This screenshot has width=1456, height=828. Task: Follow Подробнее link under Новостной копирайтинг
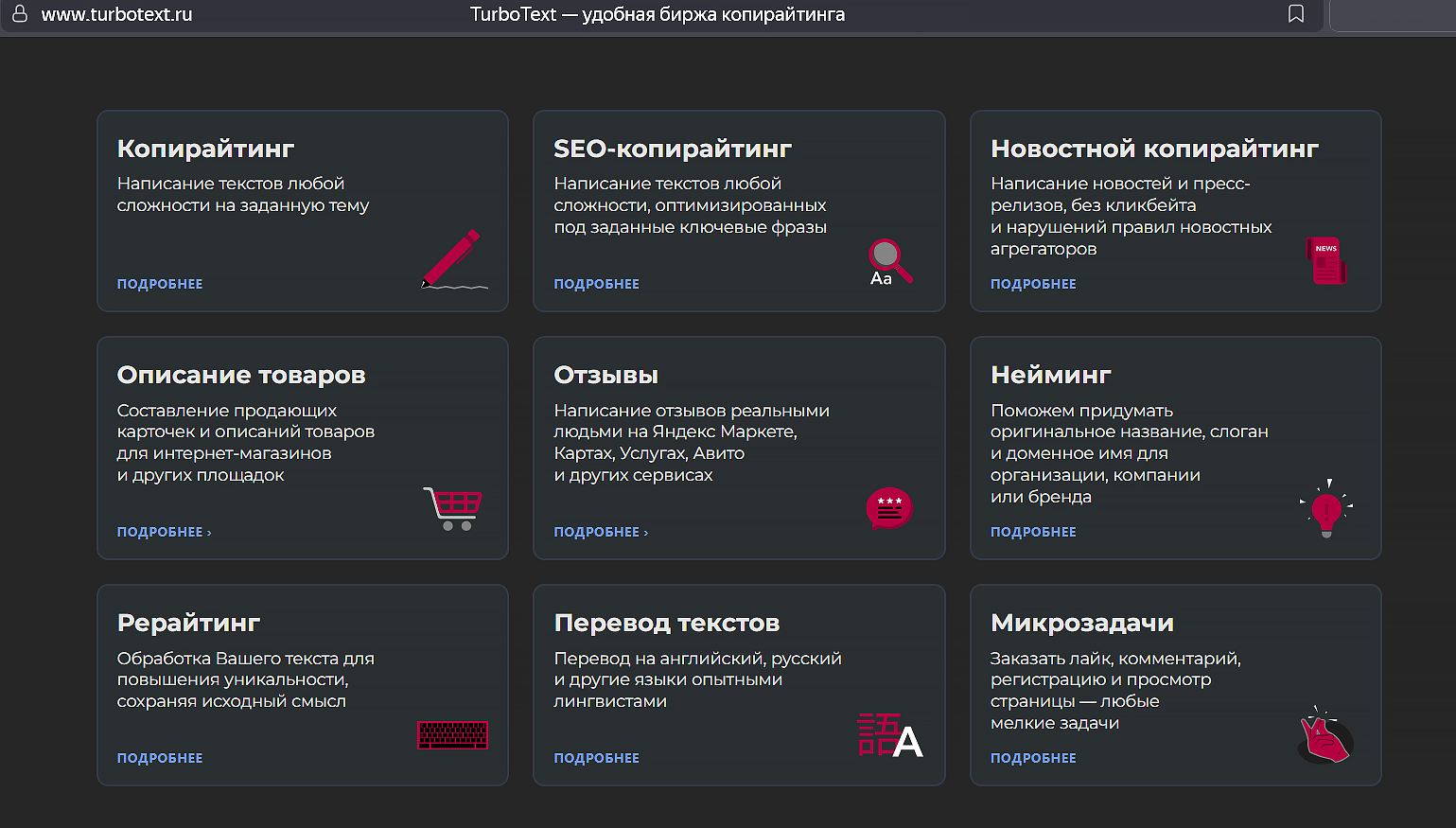(1033, 284)
